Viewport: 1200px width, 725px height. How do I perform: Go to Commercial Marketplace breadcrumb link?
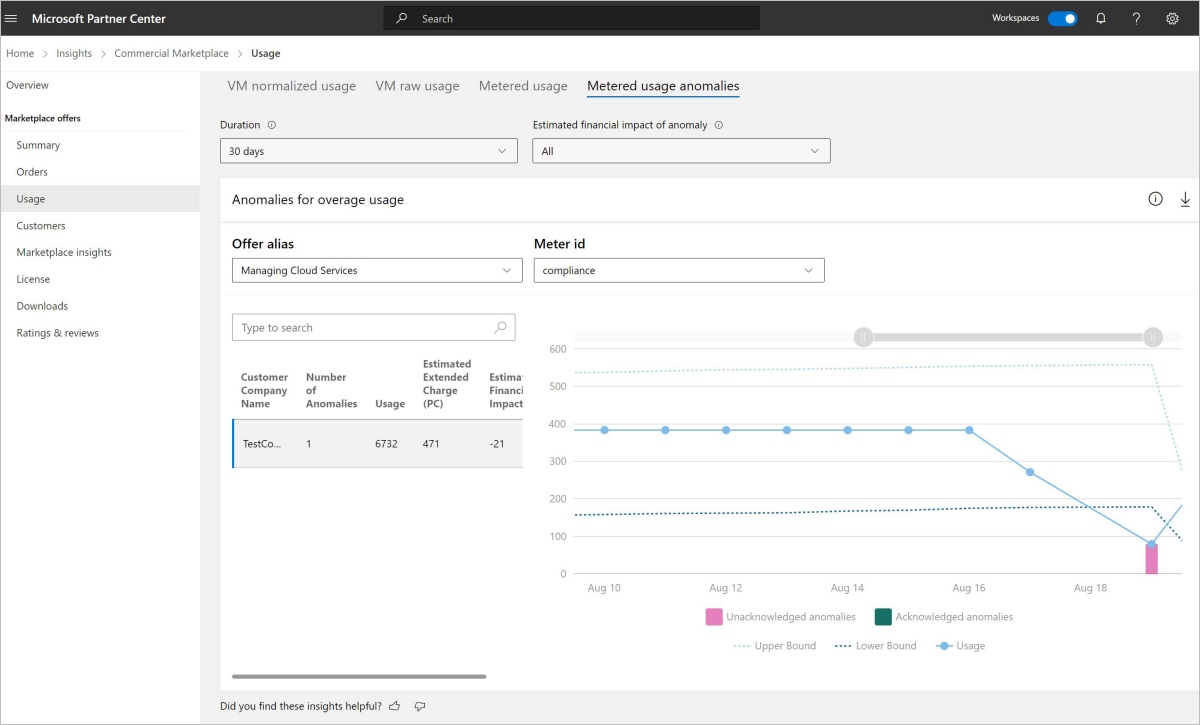[171, 53]
